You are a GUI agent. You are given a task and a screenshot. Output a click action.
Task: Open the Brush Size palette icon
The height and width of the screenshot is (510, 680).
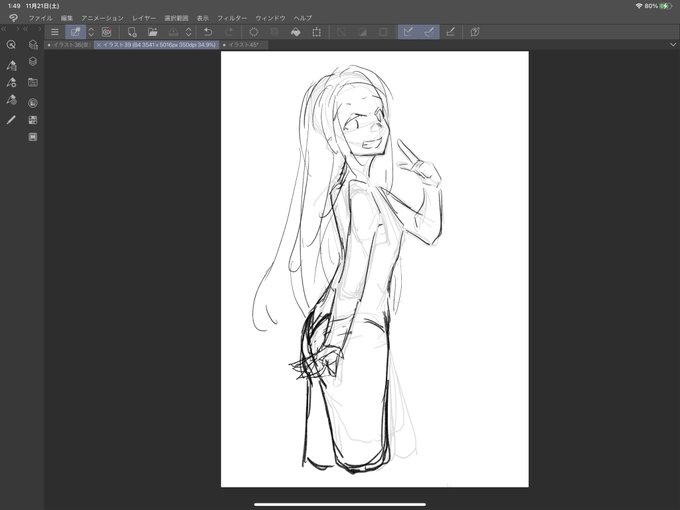[x=12, y=100]
